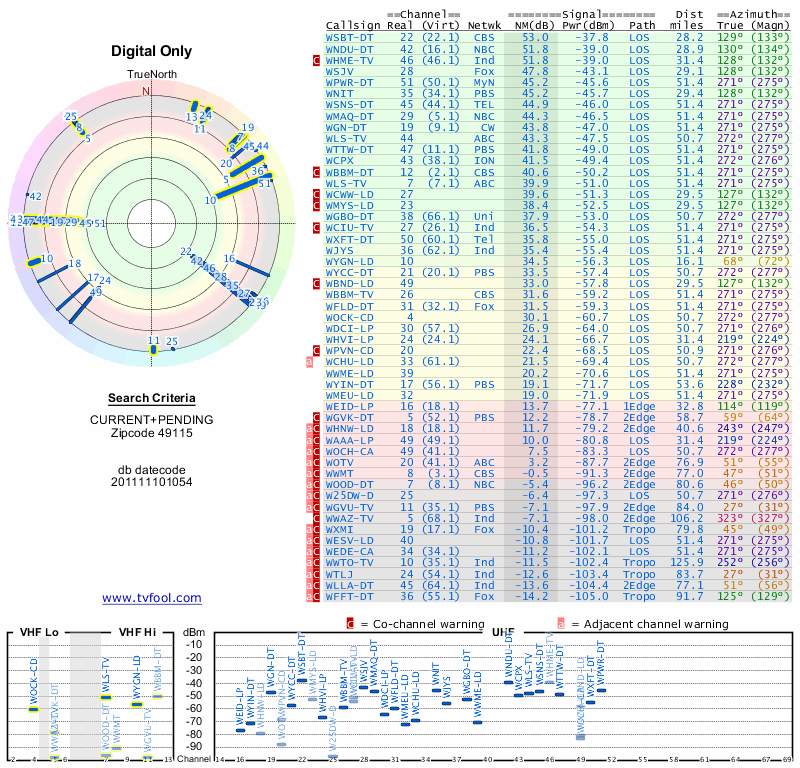Screen dimensions: 800x768
Task: Click channel 42 dot on radar plot
Action: 28,195
